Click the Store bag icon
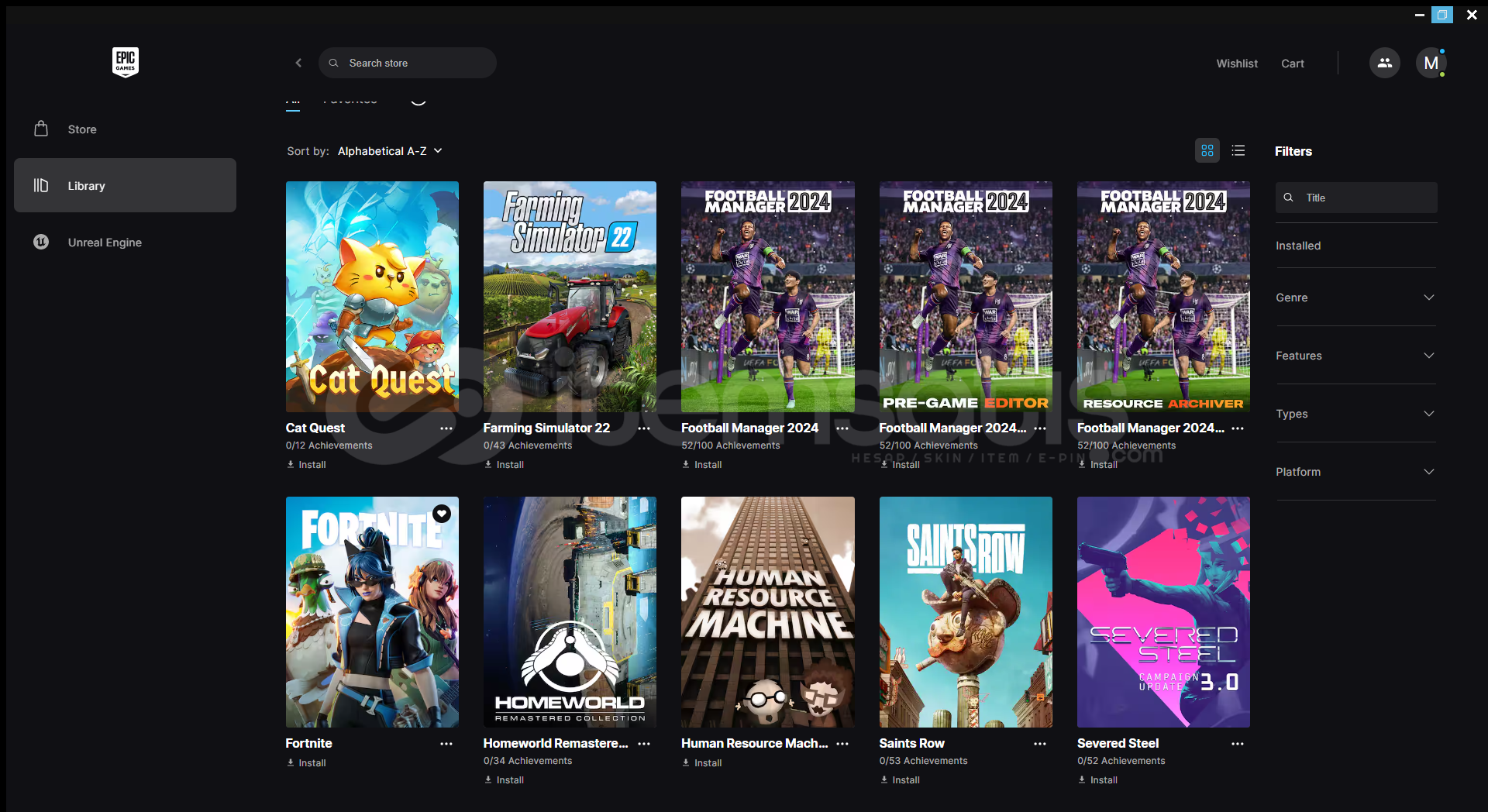The image size is (1488, 812). 41,129
